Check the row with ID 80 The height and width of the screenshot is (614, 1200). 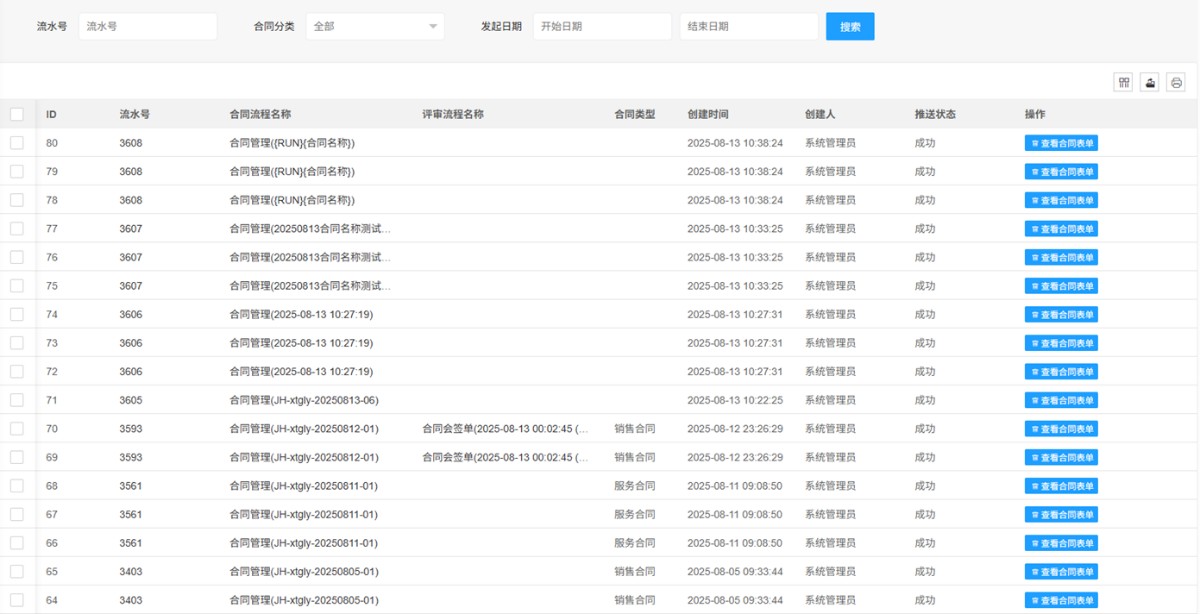pyautogui.click(x=17, y=143)
